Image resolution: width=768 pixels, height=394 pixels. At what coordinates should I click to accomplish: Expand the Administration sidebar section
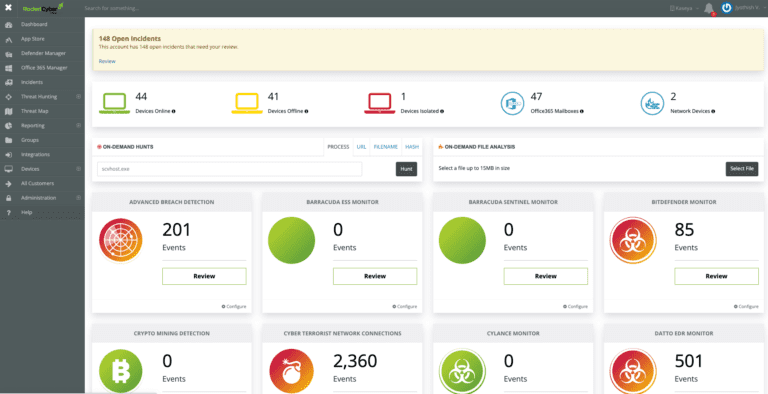click(78, 197)
